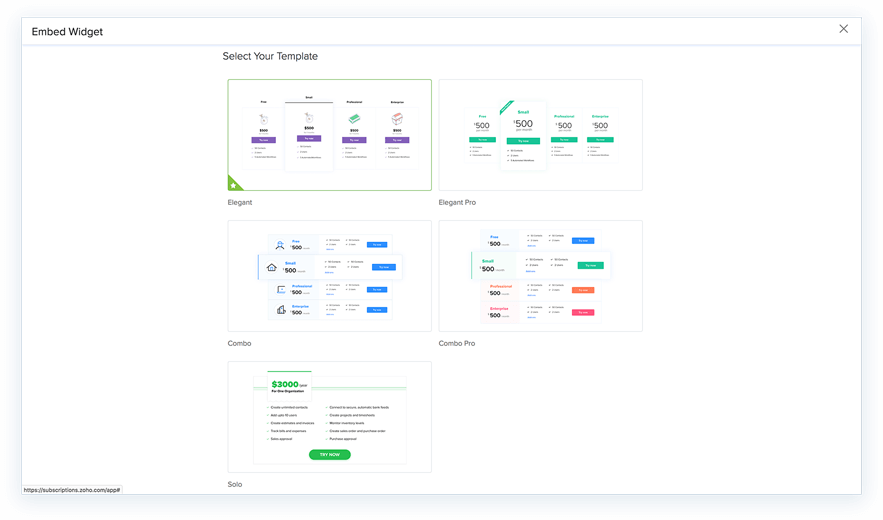883x520 pixels.
Task: Select the Elegant template thumbnail
Action: pyautogui.click(x=329, y=135)
